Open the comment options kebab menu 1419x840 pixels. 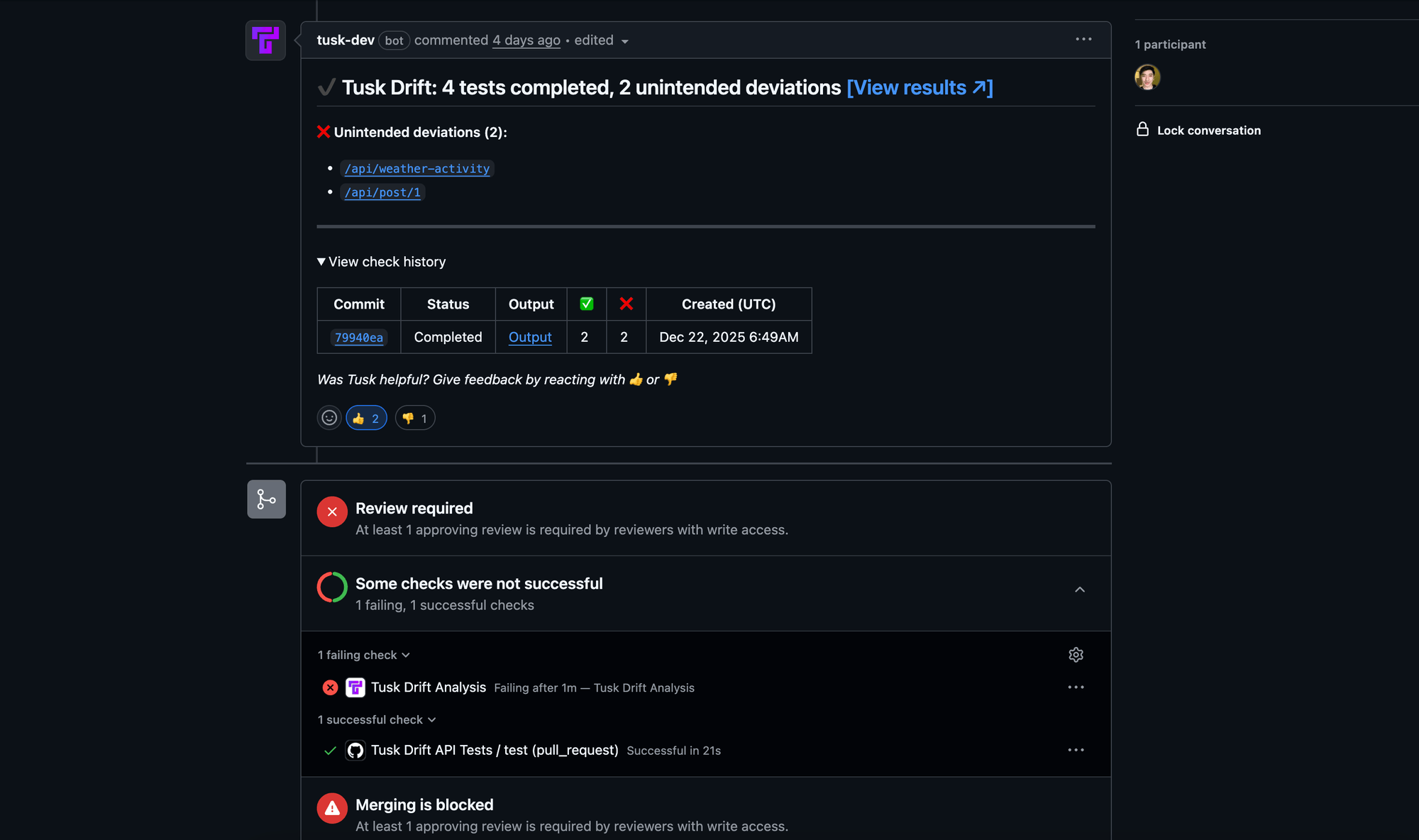click(1083, 40)
